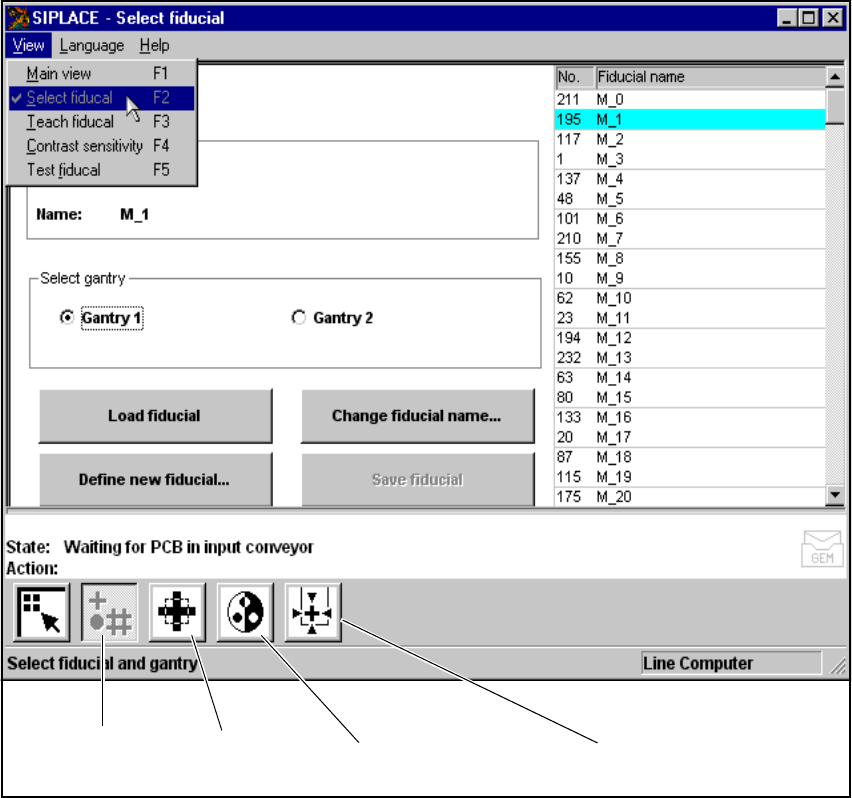Image resolution: width=852 pixels, height=798 pixels.
Task: Select fiducial row M_5
Action: (x=690, y=199)
